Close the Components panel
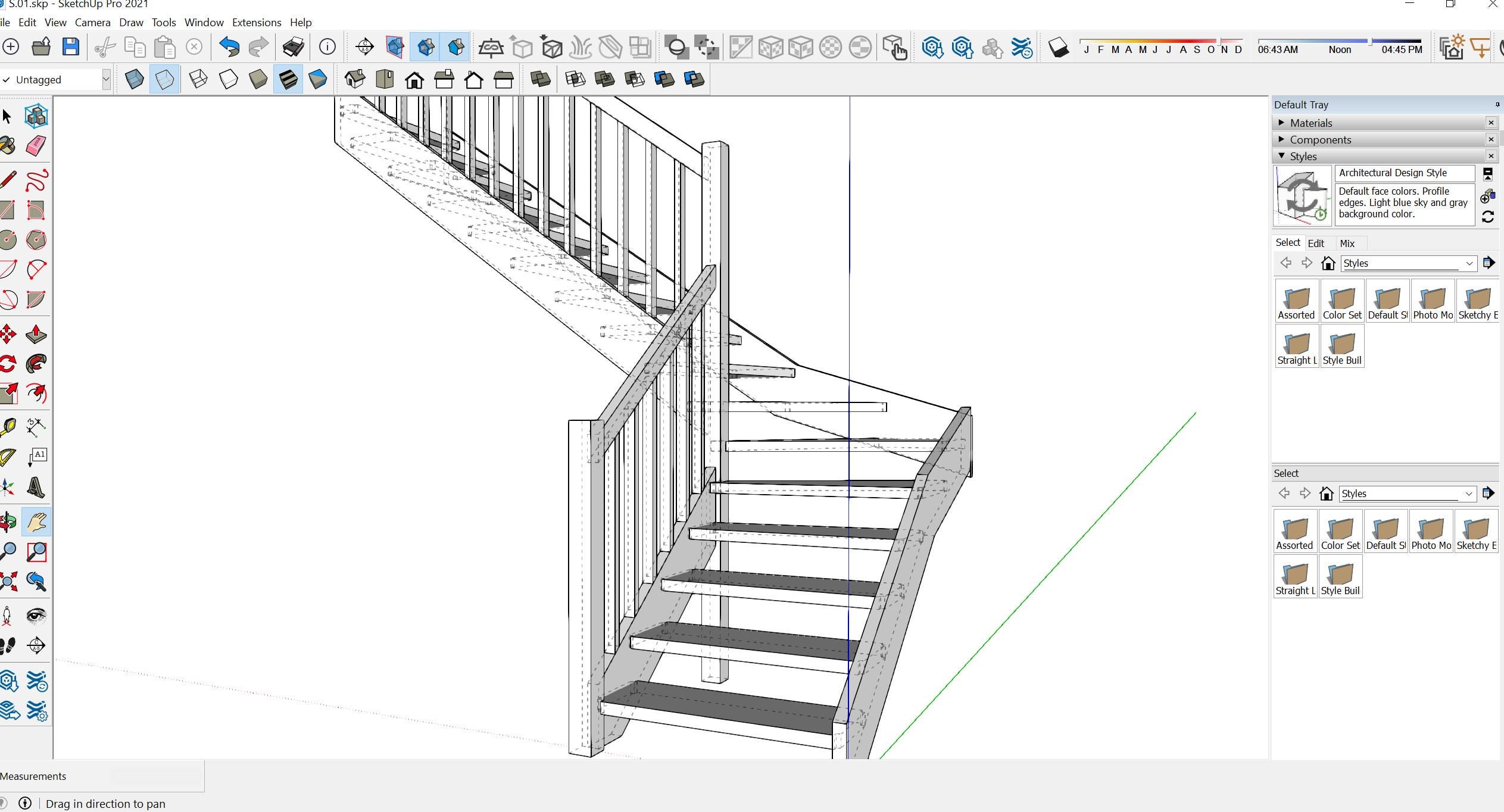Screen dimensions: 1504x812 [x=1491, y=139]
